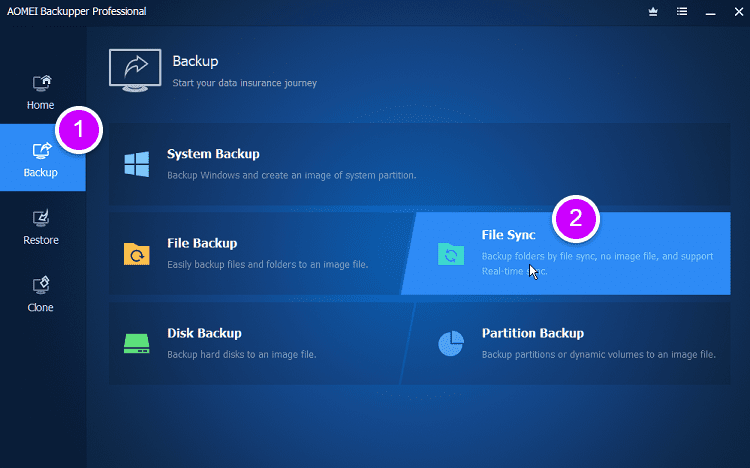The image size is (750, 468).
Task: Close the AOMEI Backupper window
Action: pos(739,11)
